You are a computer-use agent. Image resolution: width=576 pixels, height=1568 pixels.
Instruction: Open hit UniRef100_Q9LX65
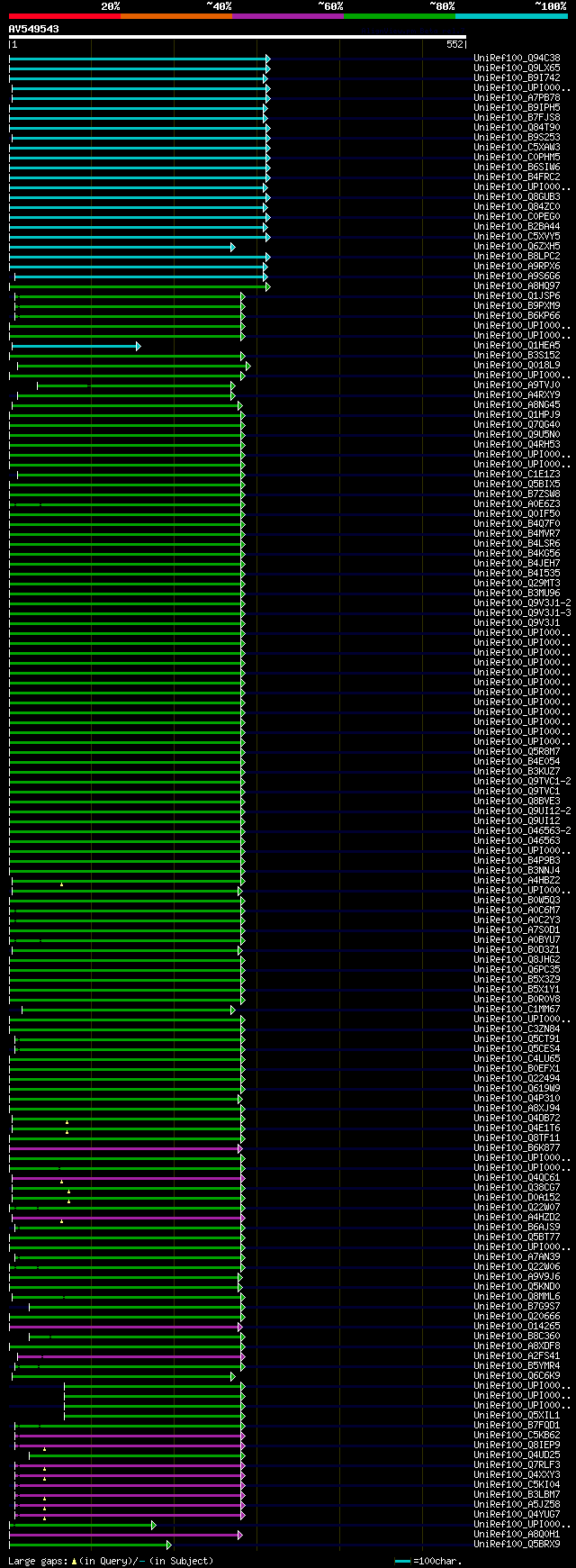pos(517,68)
